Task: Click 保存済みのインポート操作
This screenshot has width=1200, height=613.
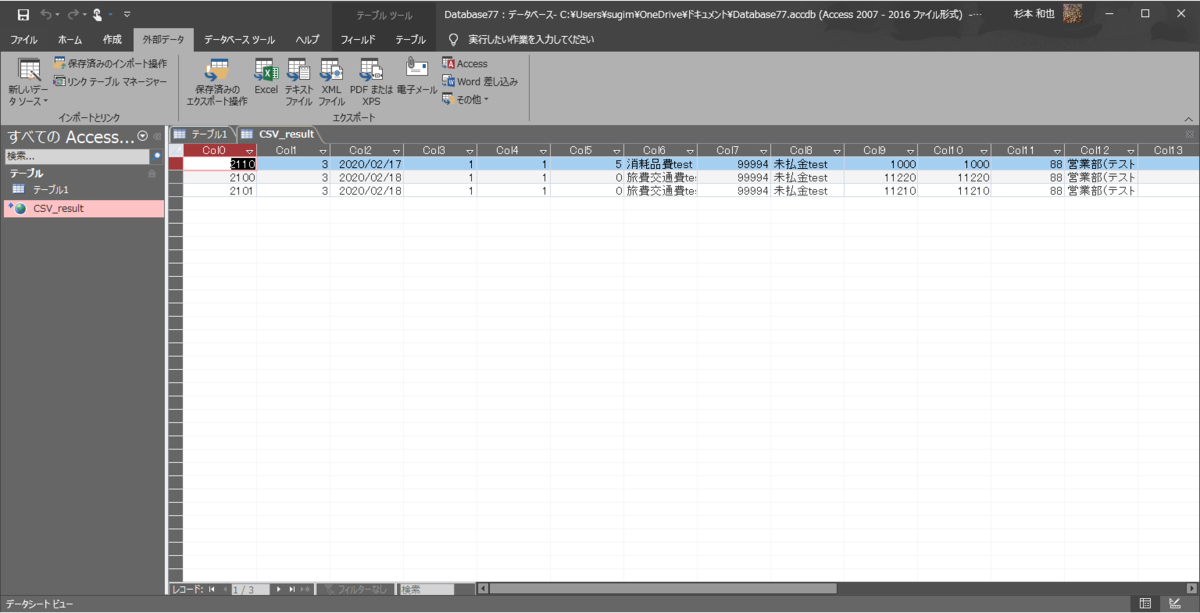Action: tap(111, 64)
